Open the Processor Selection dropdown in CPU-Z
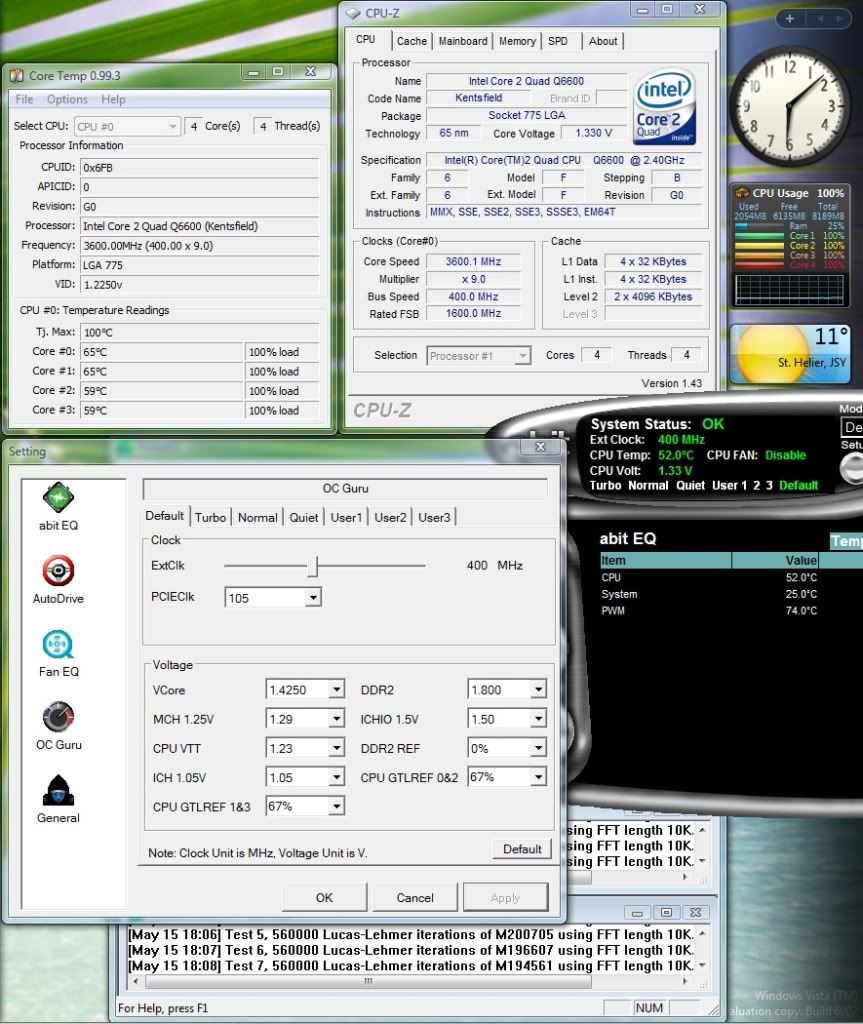The height and width of the screenshot is (1024, 863). tap(522, 356)
